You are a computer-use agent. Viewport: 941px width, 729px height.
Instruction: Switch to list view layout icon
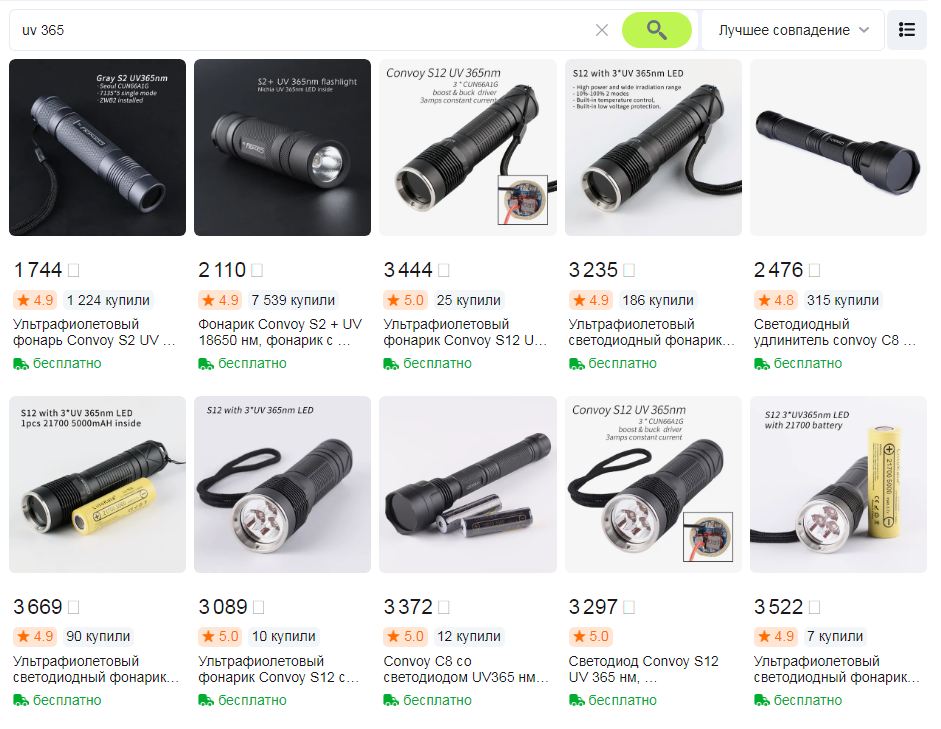907,29
